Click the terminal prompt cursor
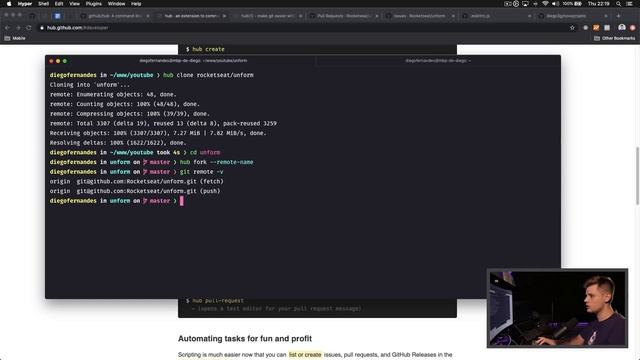The width and height of the screenshot is (640, 360). coord(182,201)
